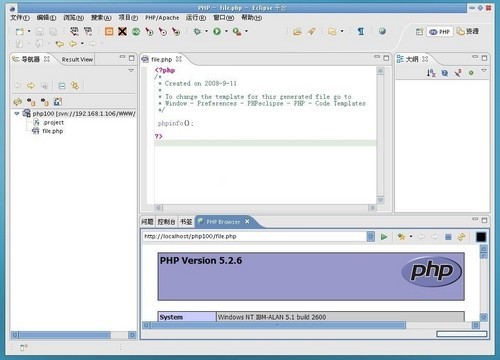This screenshot has height=360, width=500.
Task: Click the show whitespace paragraph icon
Action: tap(361, 31)
